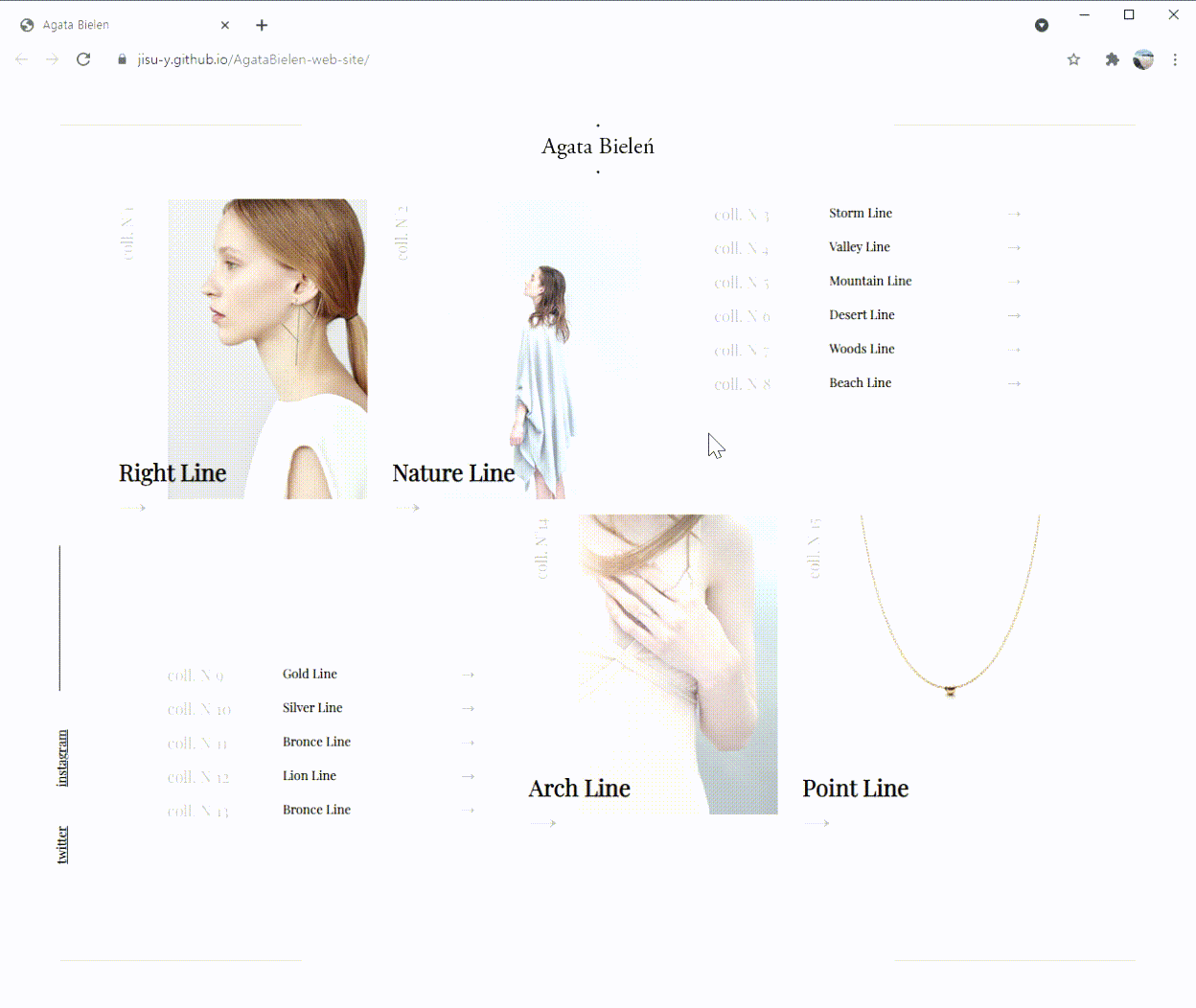Bookmark this page with the star icon
Viewport: 1196px width, 1008px height.
coord(1073,59)
